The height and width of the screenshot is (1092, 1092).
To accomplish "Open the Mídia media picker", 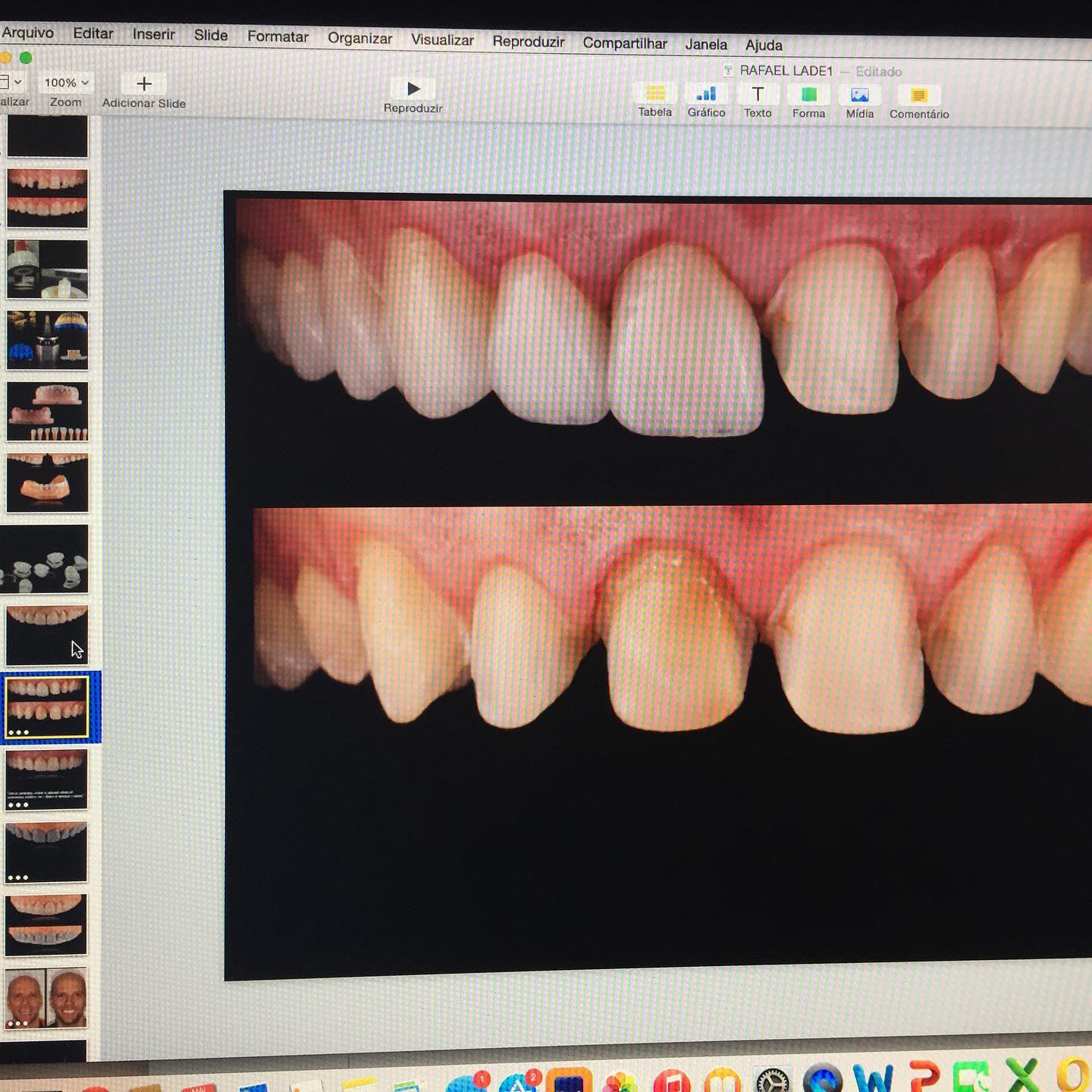I will tap(860, 96).
